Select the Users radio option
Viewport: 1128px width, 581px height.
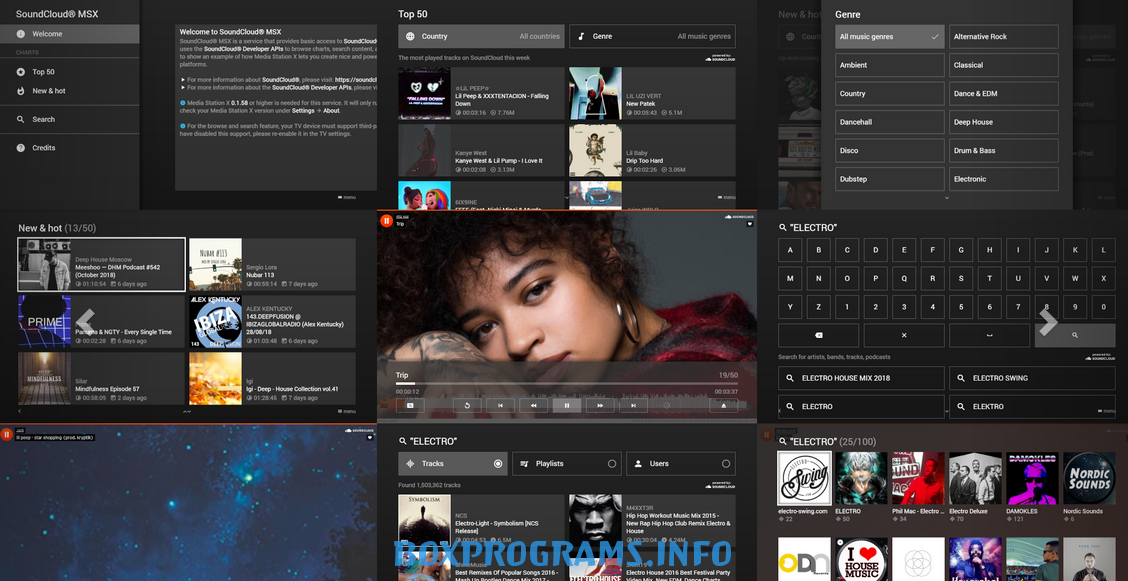pos(681,464)
